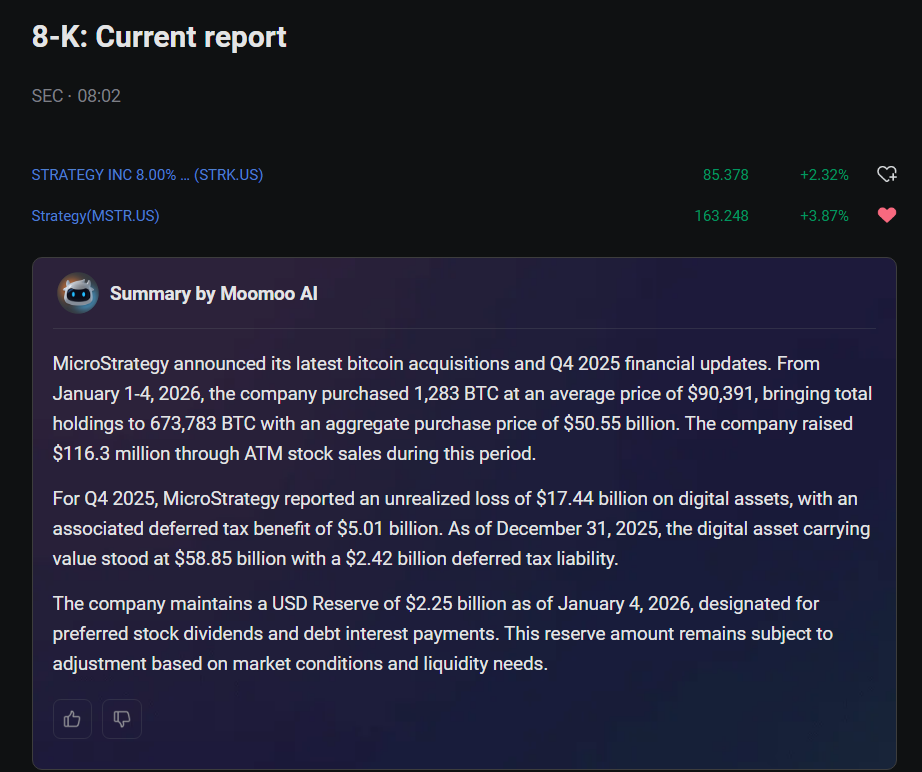Click the paragraph beginning "MicroStrategy announced its latest"
922x772 pixels.
(x=462, y=409)
